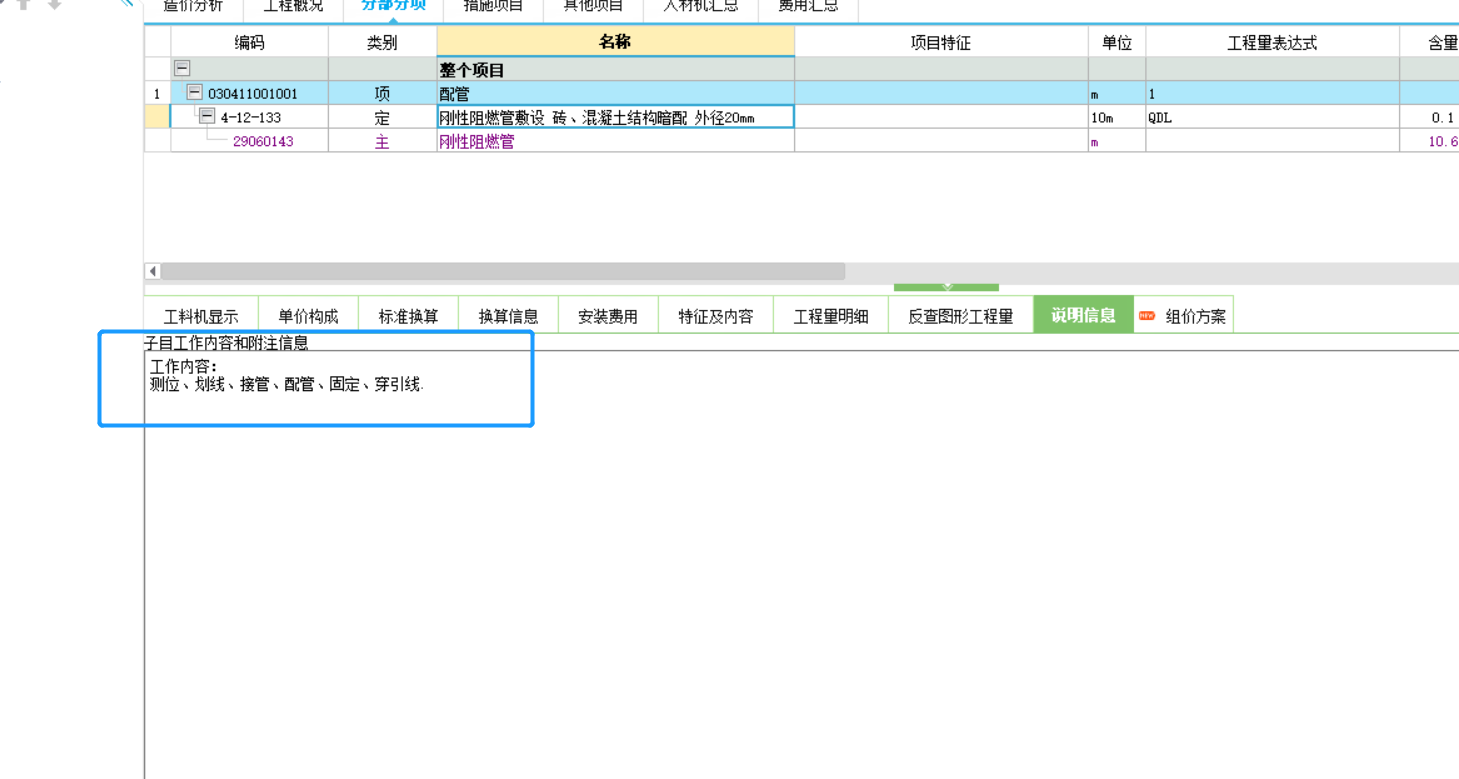The width and height of the screenshot is (1459, 779).
Task: Open the 换算信息 panel tab
Action: tap(508, 316)
